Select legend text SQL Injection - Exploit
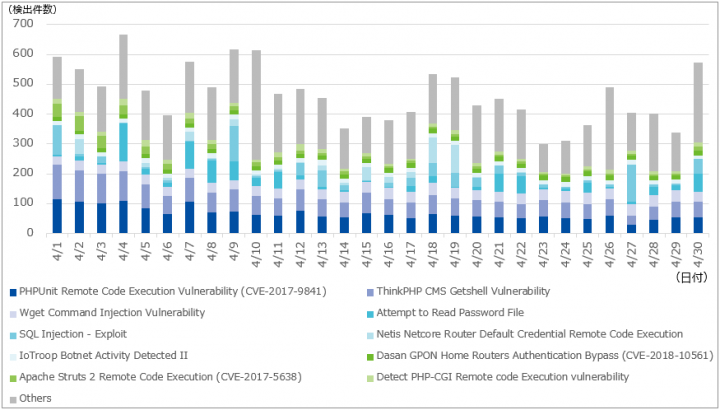 click(x=73, y=334)
